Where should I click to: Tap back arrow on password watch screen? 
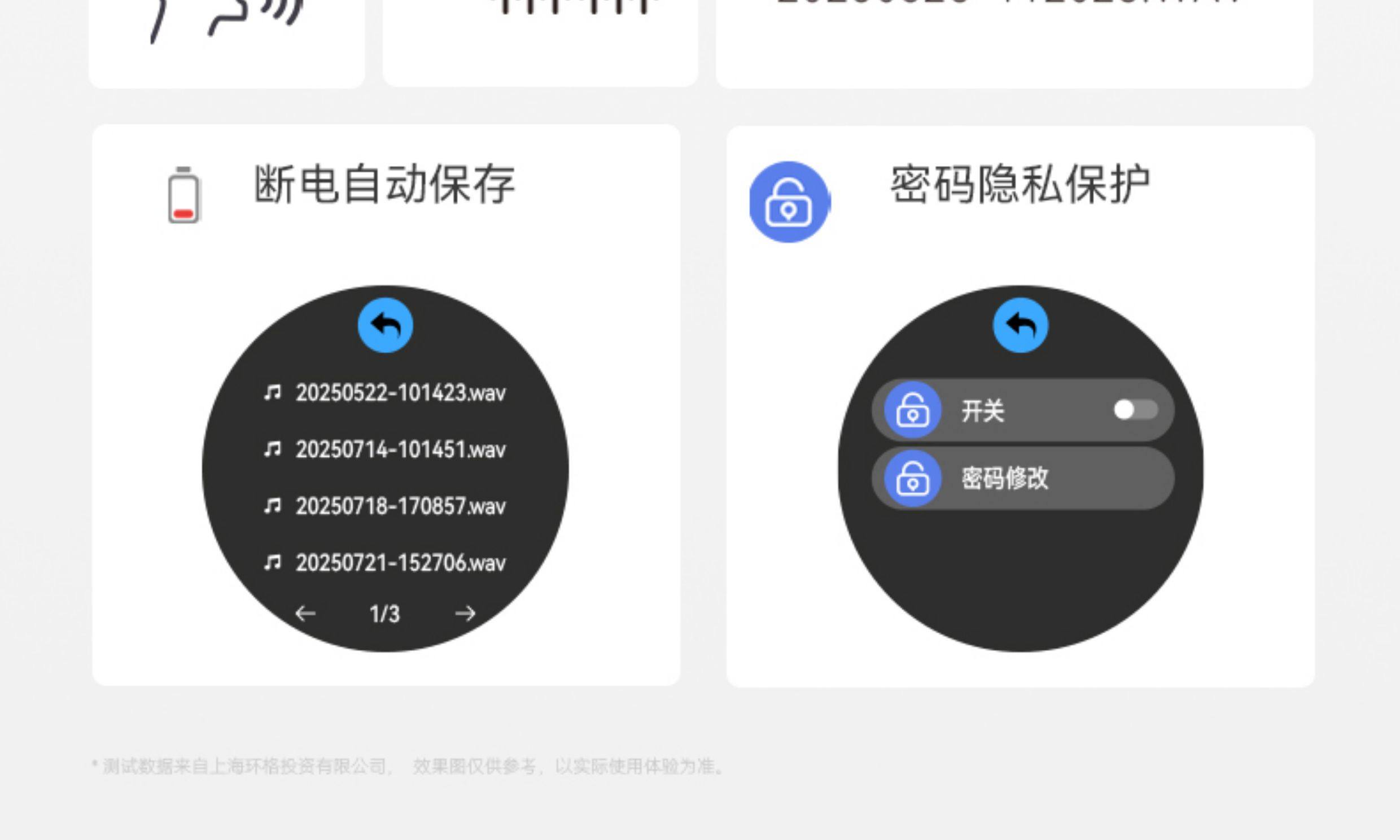(1020, 326)
